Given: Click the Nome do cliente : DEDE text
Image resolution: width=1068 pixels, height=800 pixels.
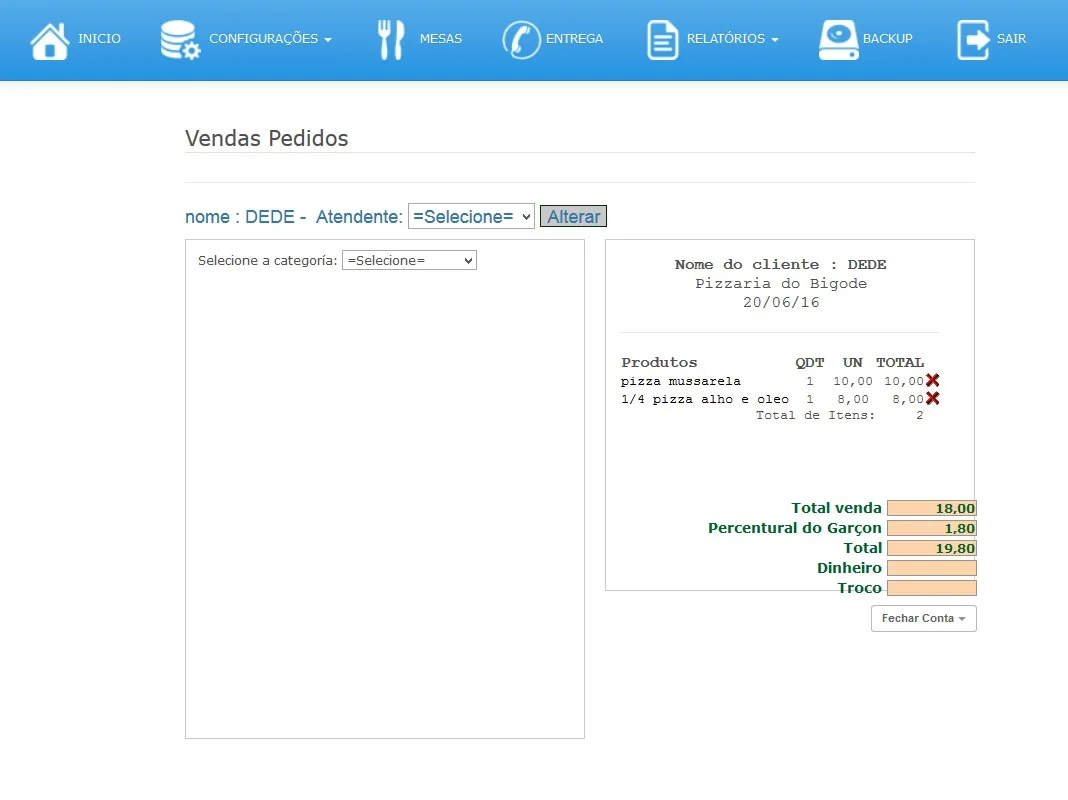Looking at the screenshot, I should click(781, 264).
